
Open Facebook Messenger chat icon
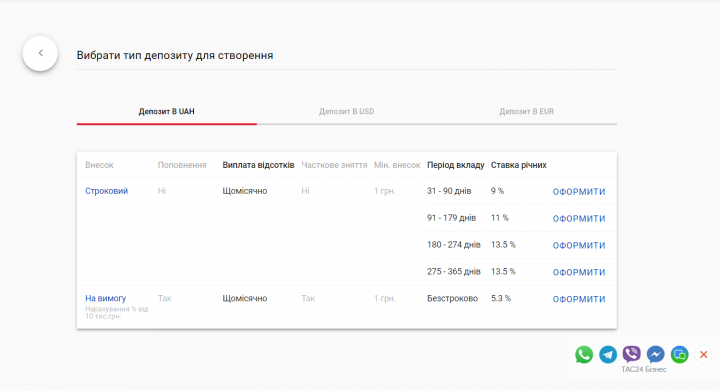[656, 355]
